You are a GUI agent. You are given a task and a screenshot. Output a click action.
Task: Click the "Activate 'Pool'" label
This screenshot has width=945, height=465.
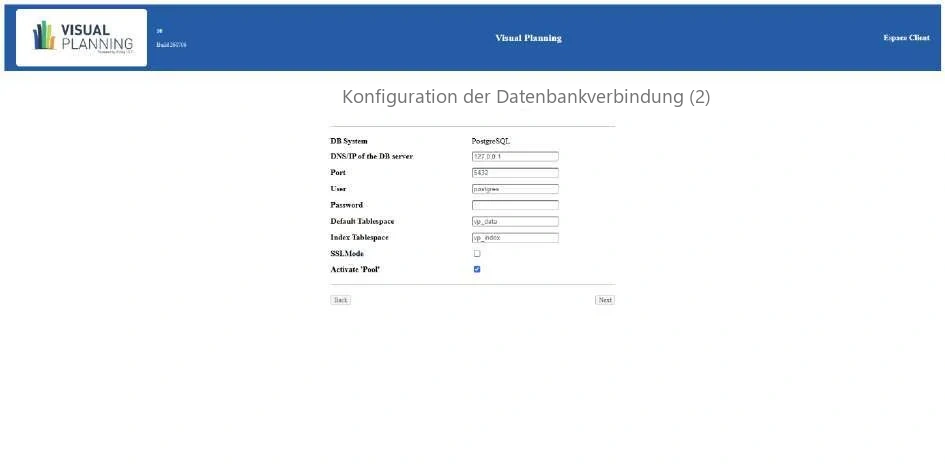click(356, 270)
